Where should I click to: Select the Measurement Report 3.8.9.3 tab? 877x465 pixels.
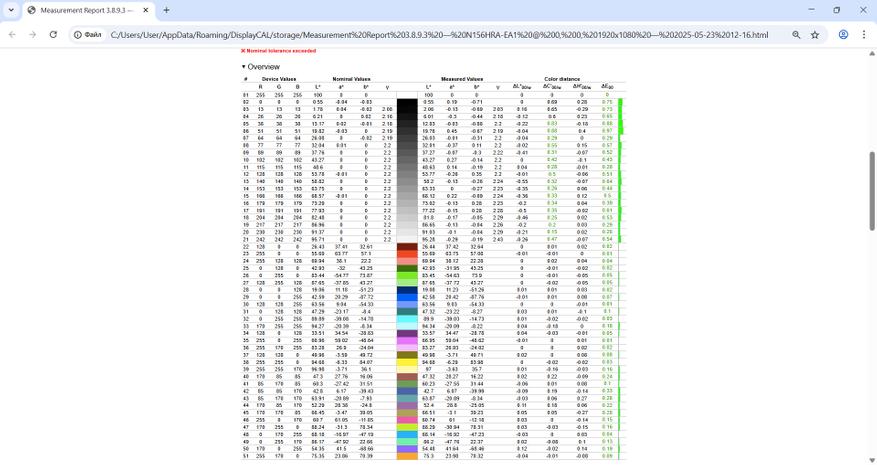click(x=88, y=10)
